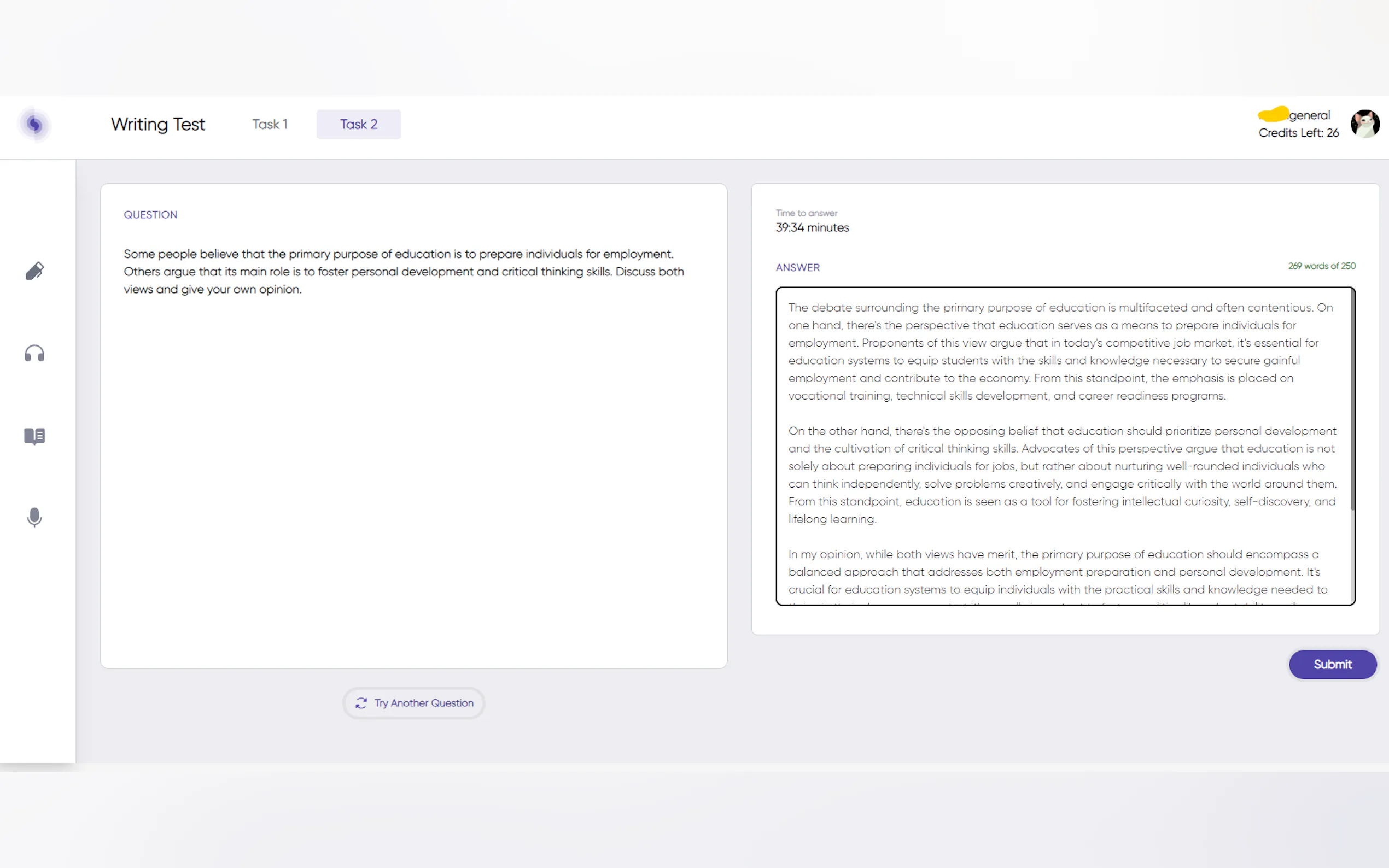Click the 269 words of 250 counter

[1321, 266]
